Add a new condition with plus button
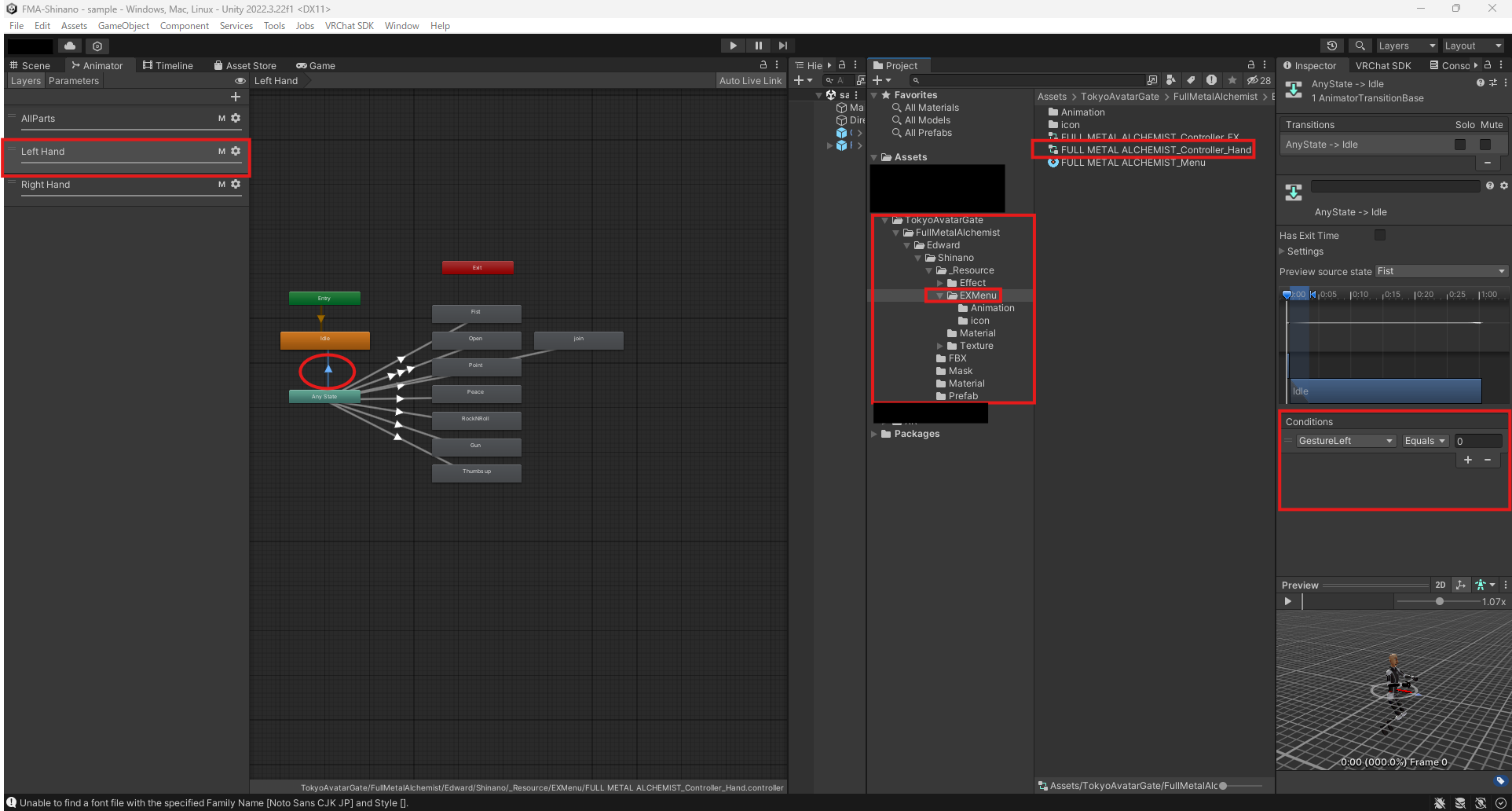 pos(1467,460)
